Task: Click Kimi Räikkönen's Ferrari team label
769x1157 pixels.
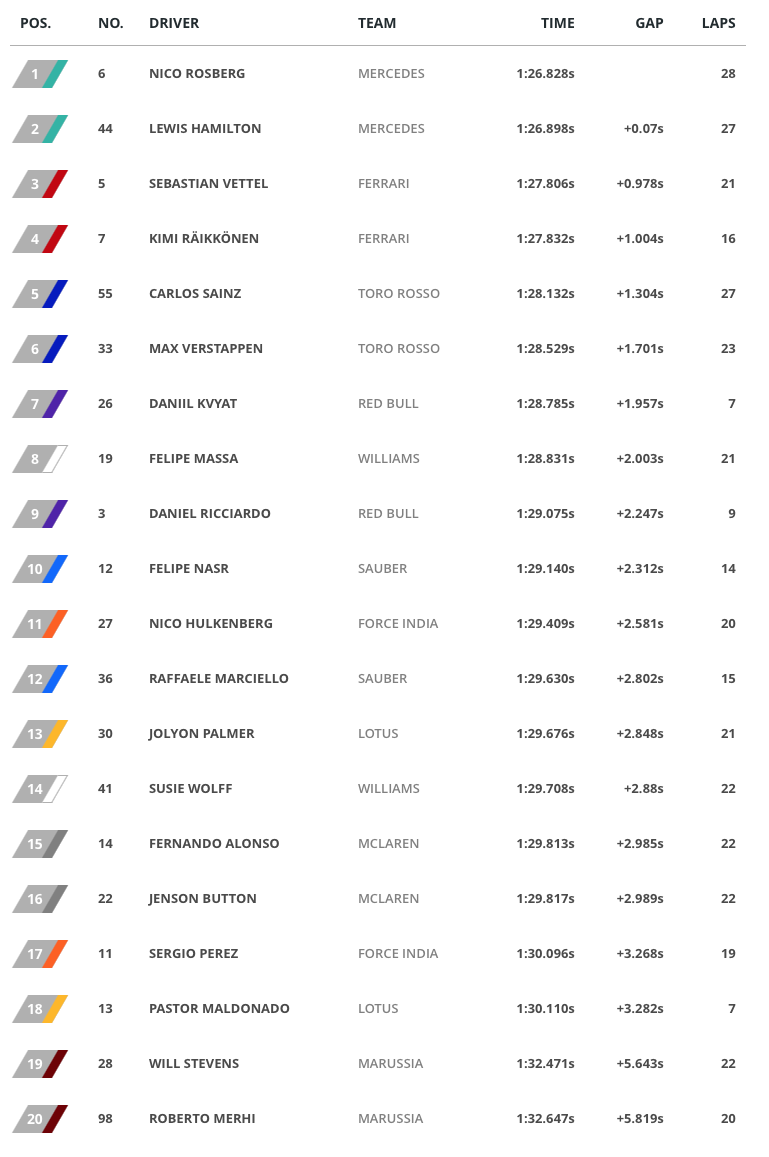Action: pos(383,239)
